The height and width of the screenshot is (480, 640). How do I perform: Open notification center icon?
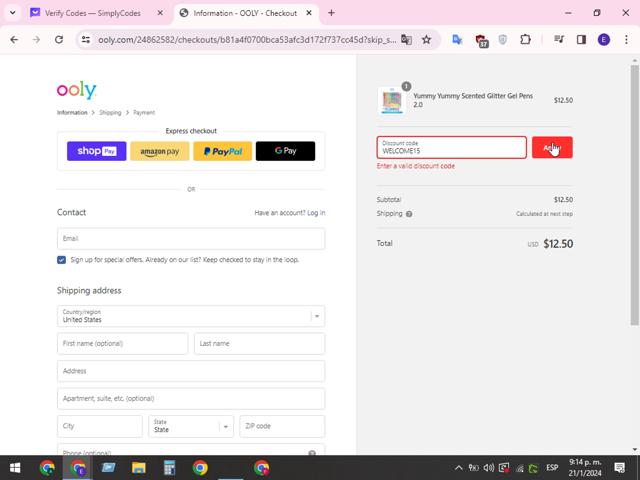point(619,468)
